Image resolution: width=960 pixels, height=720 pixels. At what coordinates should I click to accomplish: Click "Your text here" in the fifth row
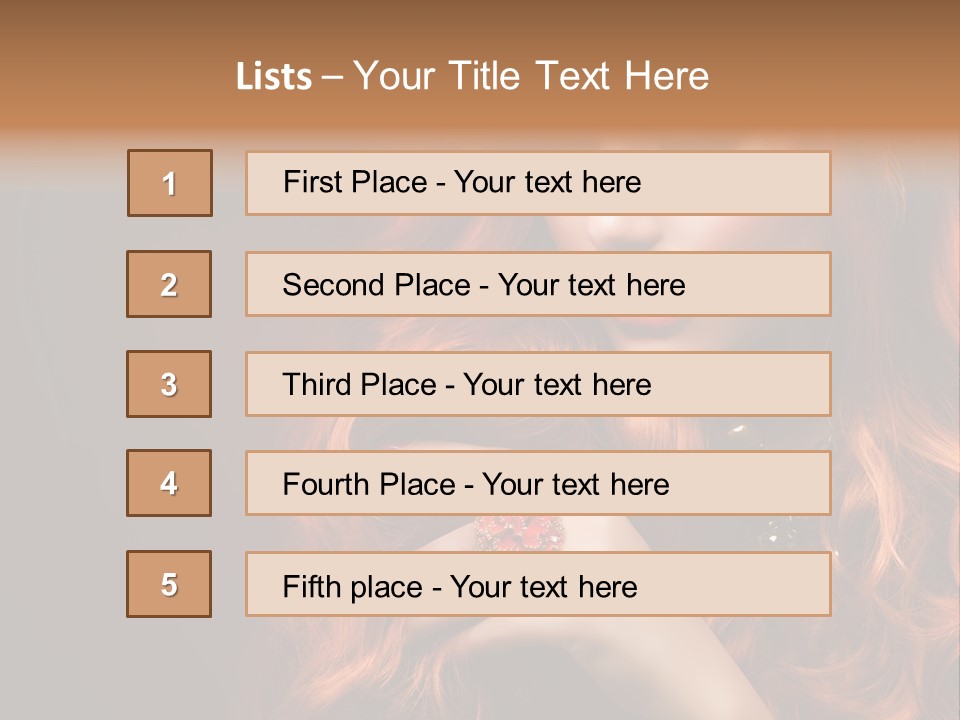pyautogui.click(x=543, y=586)
